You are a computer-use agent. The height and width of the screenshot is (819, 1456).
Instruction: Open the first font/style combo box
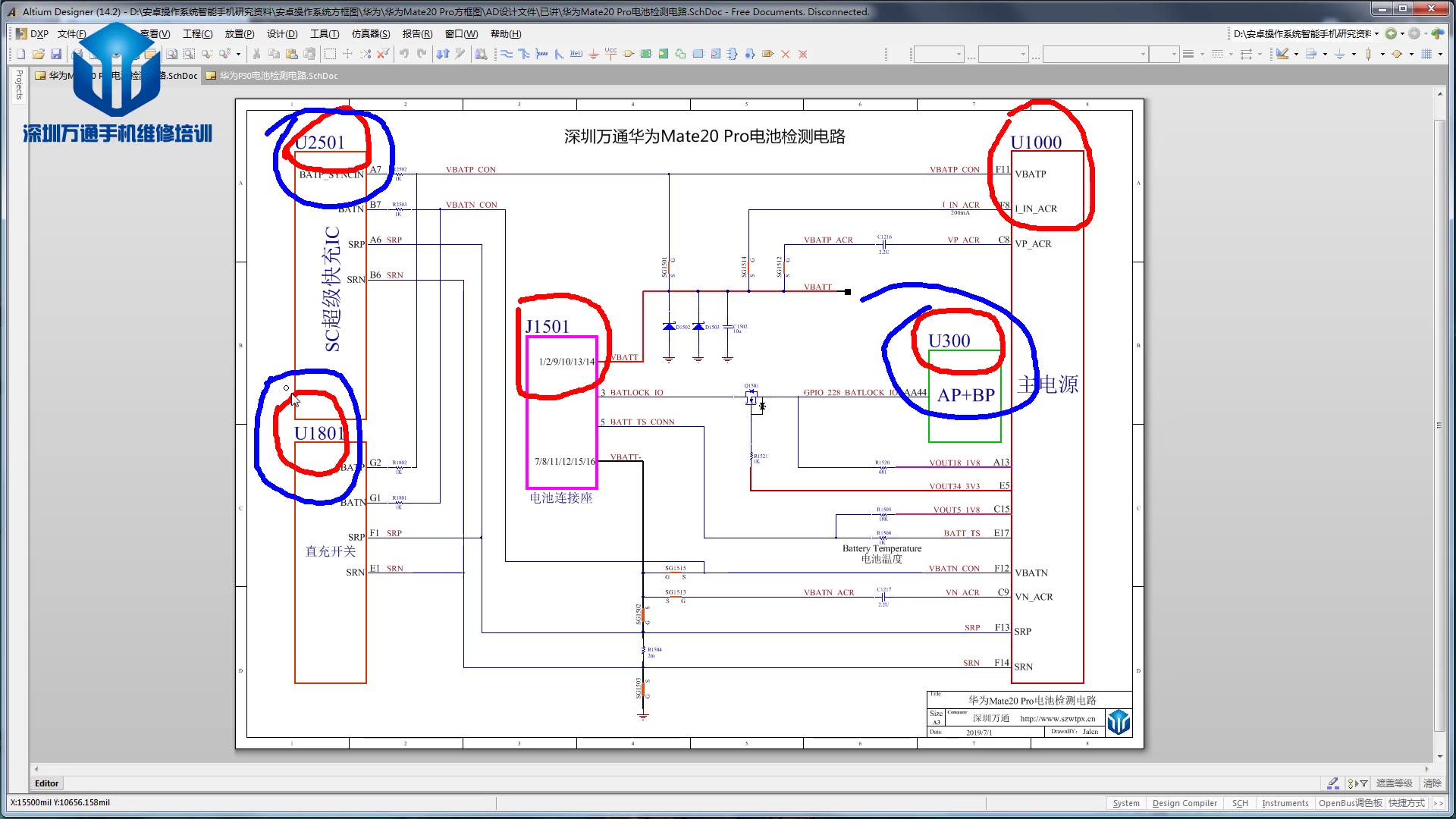tap(939, 54)
